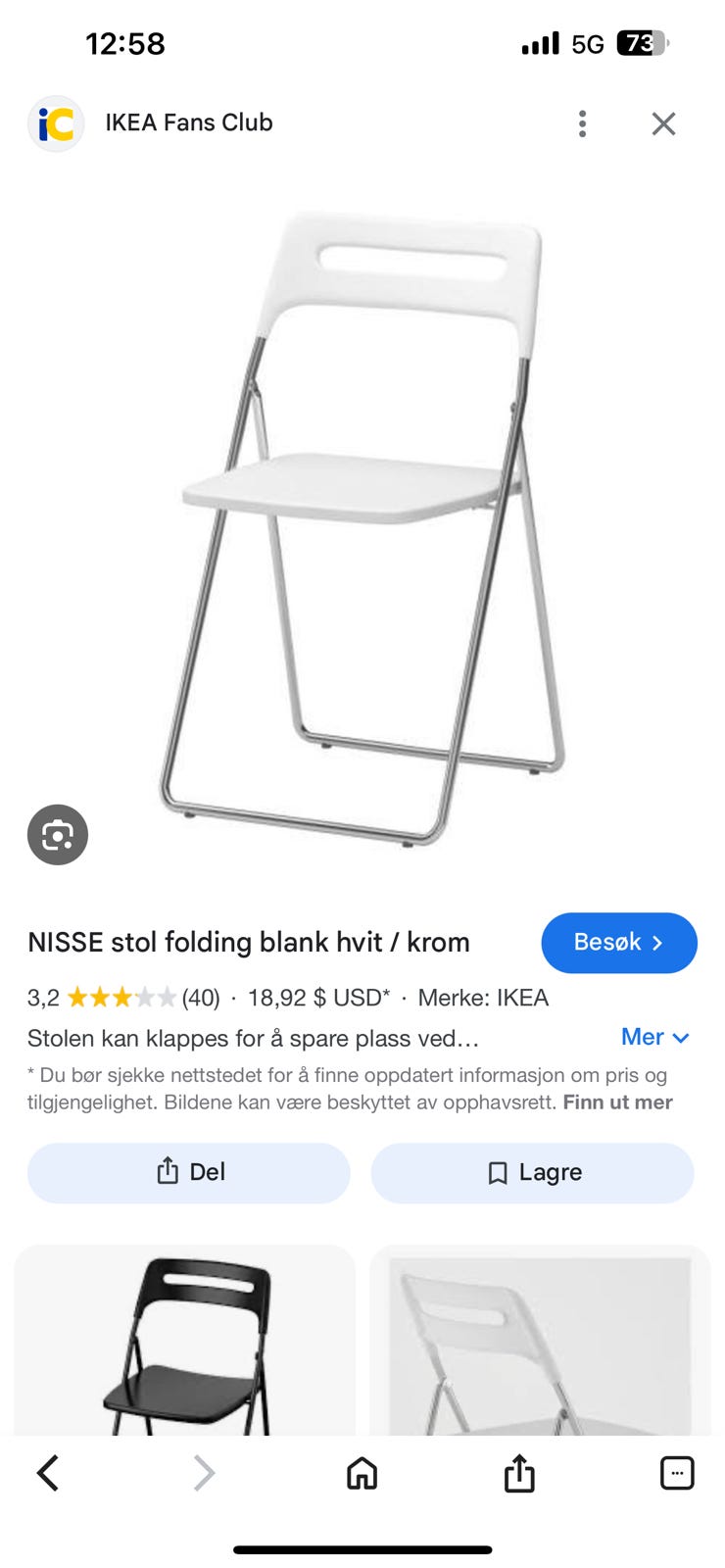The image size is (725, 1568).
Task: Close the image preview with X
Action: [664, 123]
